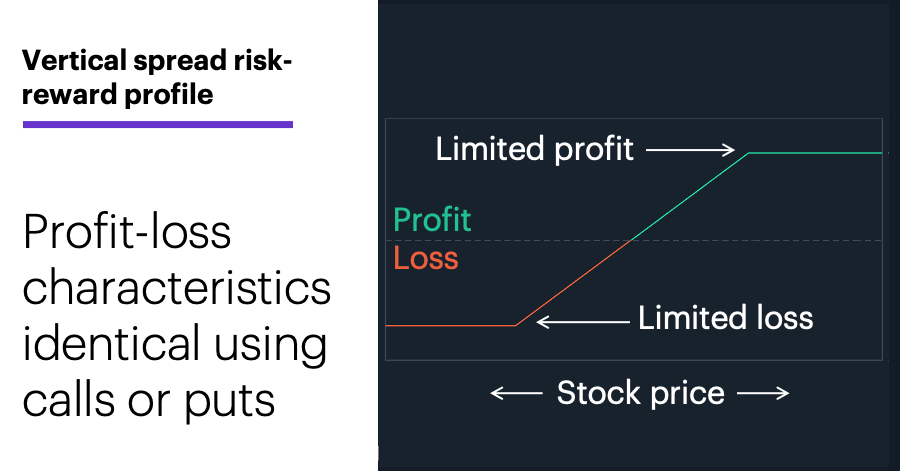Click the dashed breakeven line
This screenshot has width=900, height=471.
click(634, 240)
